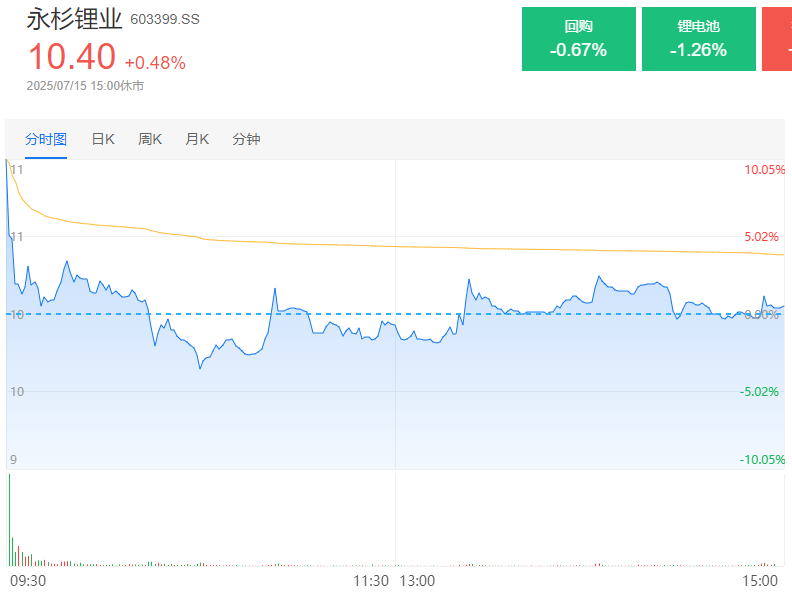The width and height of the screenshot is (792, 597).
Task: Click the 永杉锂业 stock name heading
Action: [74, 18]
